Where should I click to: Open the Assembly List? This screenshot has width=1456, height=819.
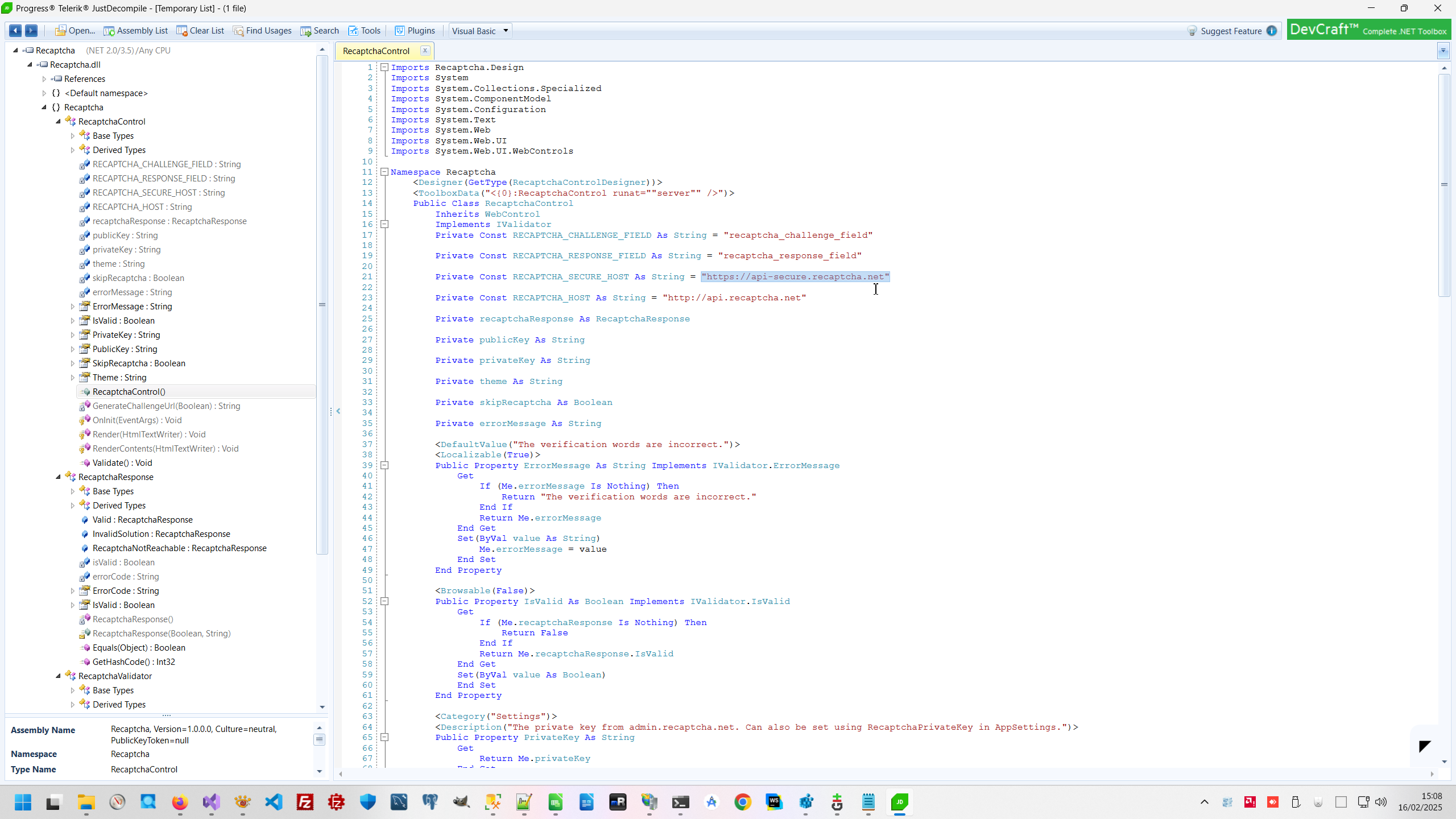click(x=135, y=31)
